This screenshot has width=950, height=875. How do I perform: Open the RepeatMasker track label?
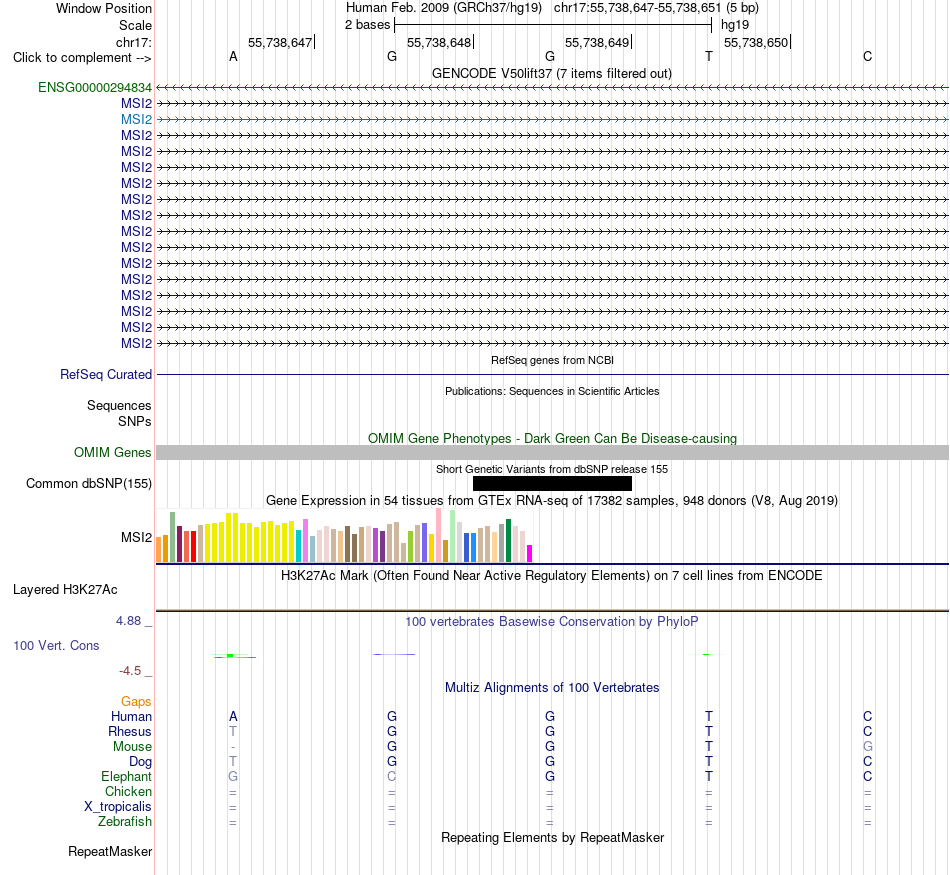point(110,851)
